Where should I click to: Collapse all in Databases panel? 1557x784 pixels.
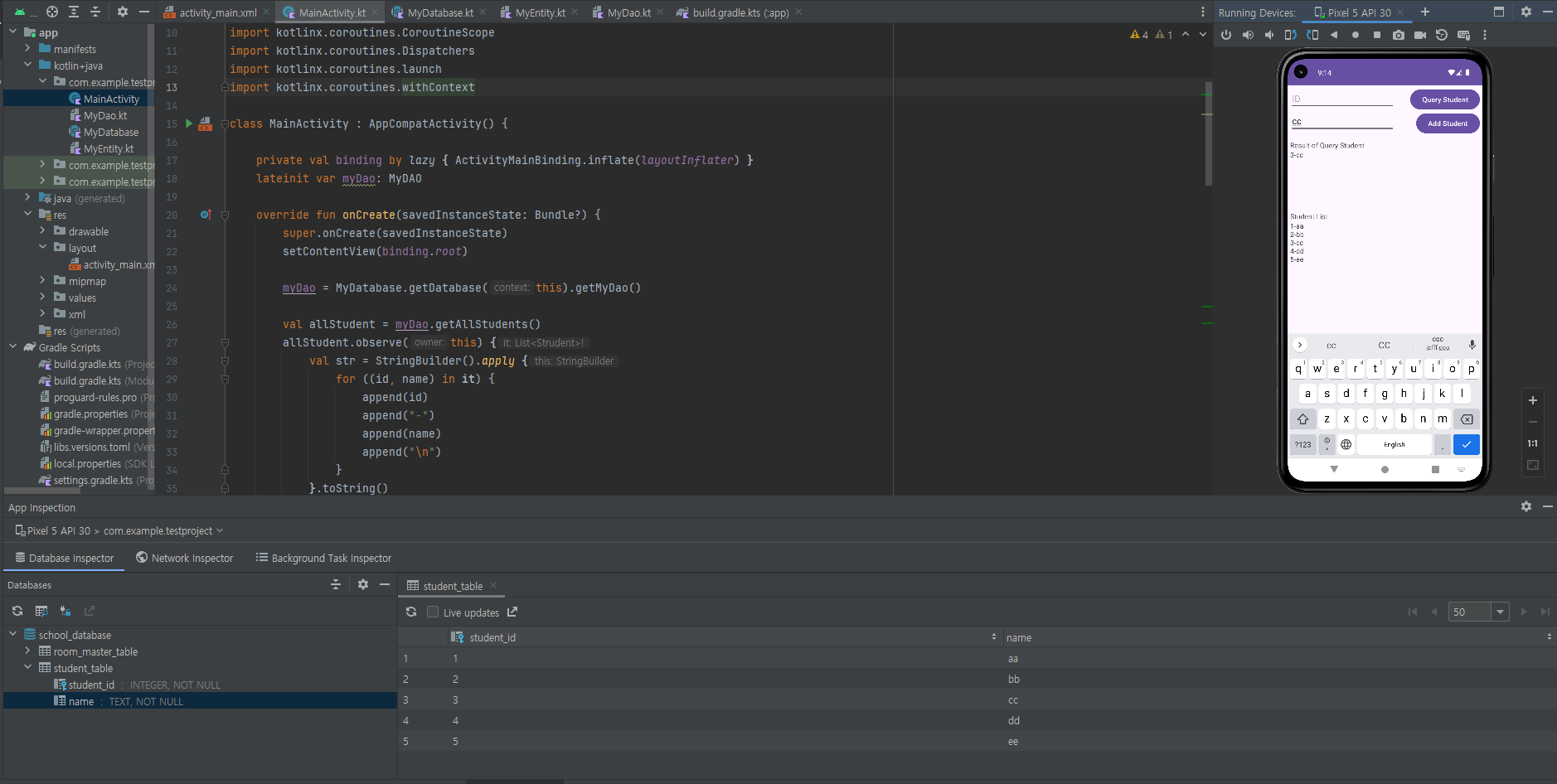(x=336, y=584)
